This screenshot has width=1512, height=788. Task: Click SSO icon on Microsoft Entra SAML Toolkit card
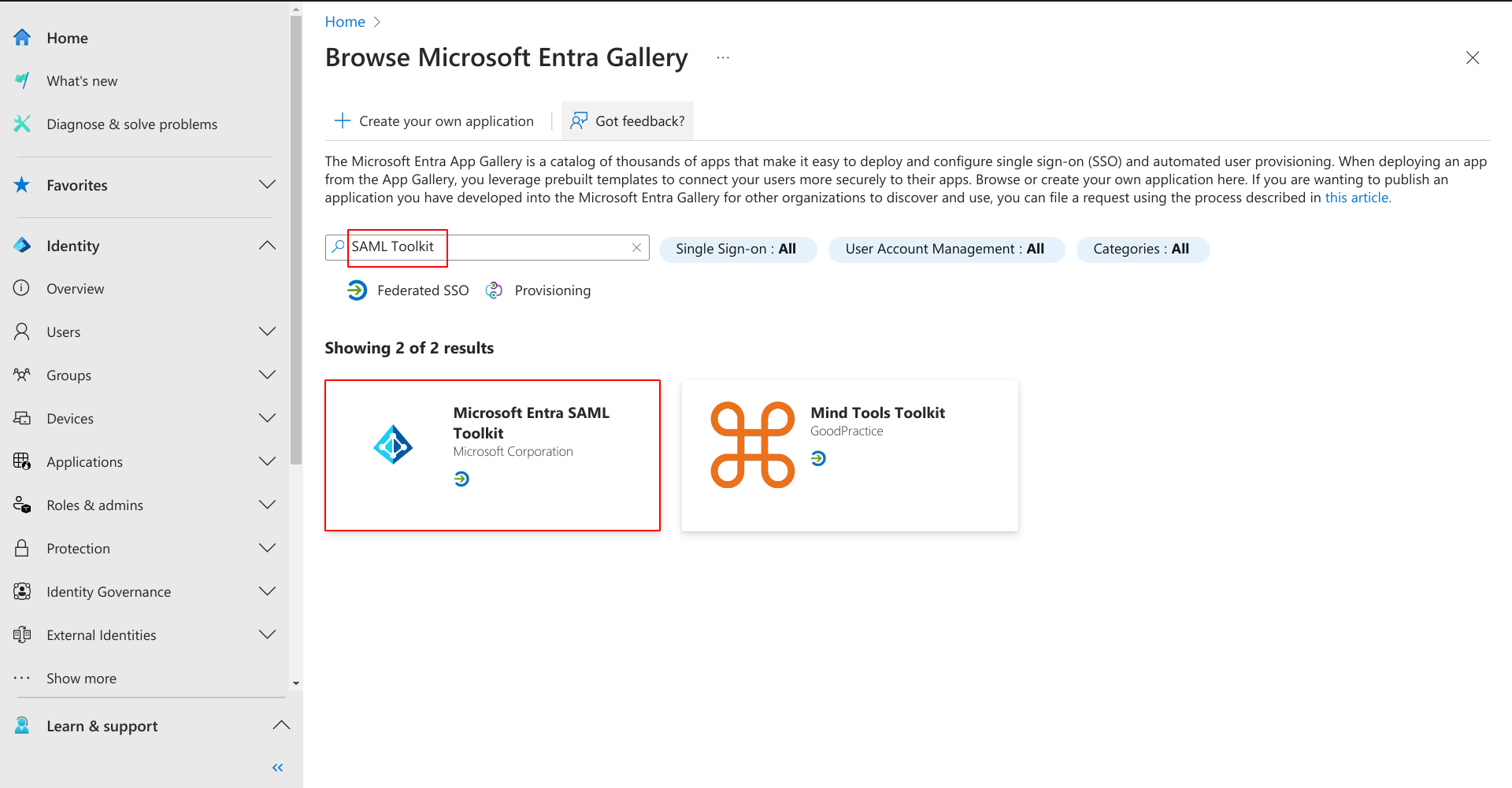461,479
